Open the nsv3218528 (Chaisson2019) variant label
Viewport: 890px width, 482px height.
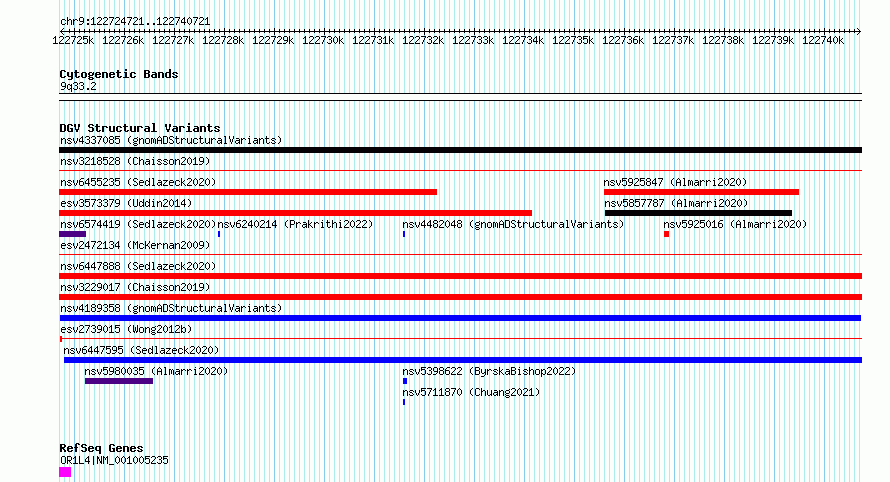[135, 161]
